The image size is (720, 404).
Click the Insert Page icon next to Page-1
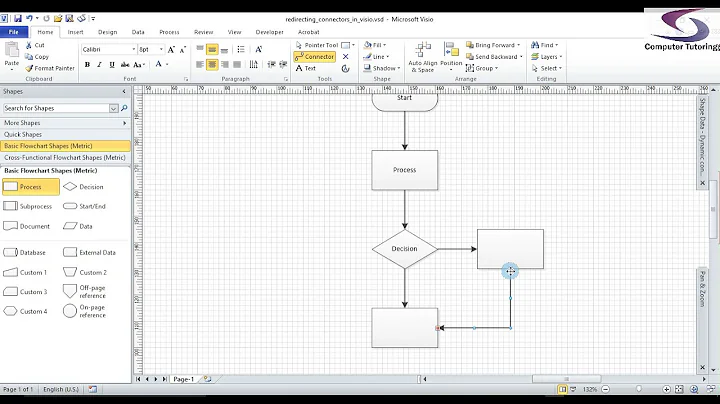click(208, 379)
